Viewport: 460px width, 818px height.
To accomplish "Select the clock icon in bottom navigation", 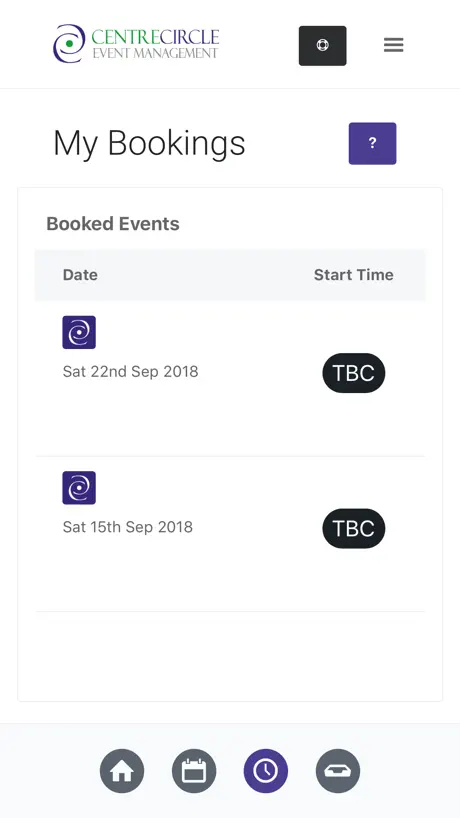I will [x=266, y=771].
